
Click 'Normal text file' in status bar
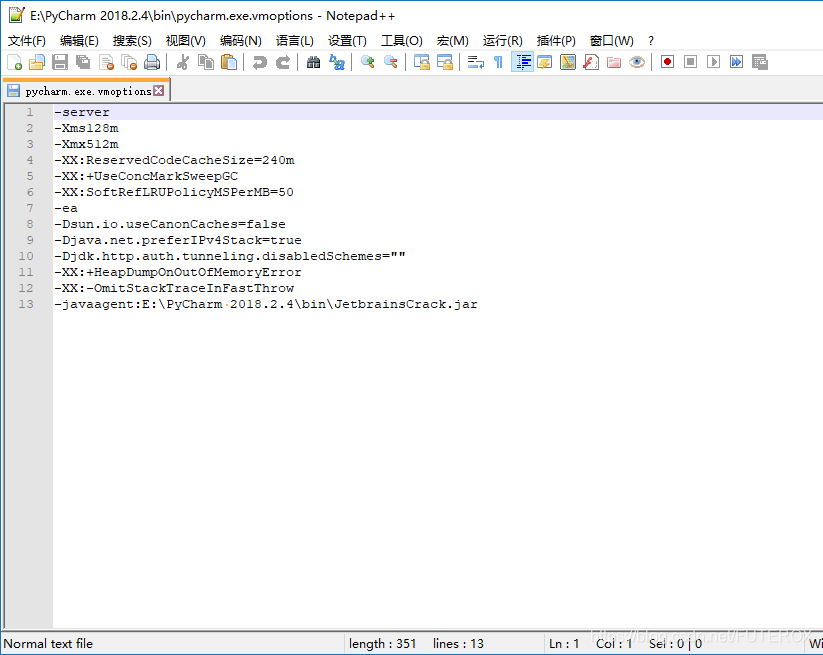[x=48, y=643]
